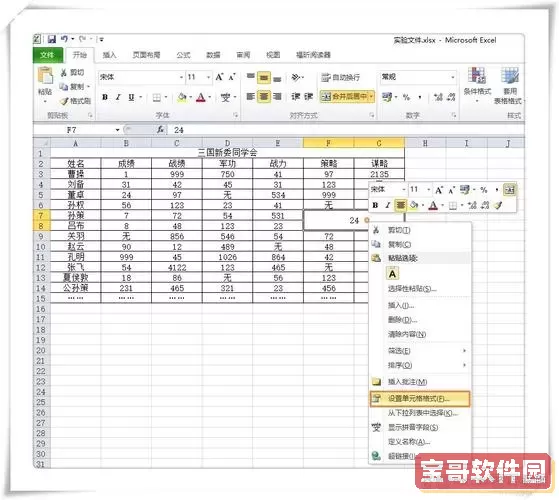
Task: Apply mini toolbar red font color A
Action: 433,205
